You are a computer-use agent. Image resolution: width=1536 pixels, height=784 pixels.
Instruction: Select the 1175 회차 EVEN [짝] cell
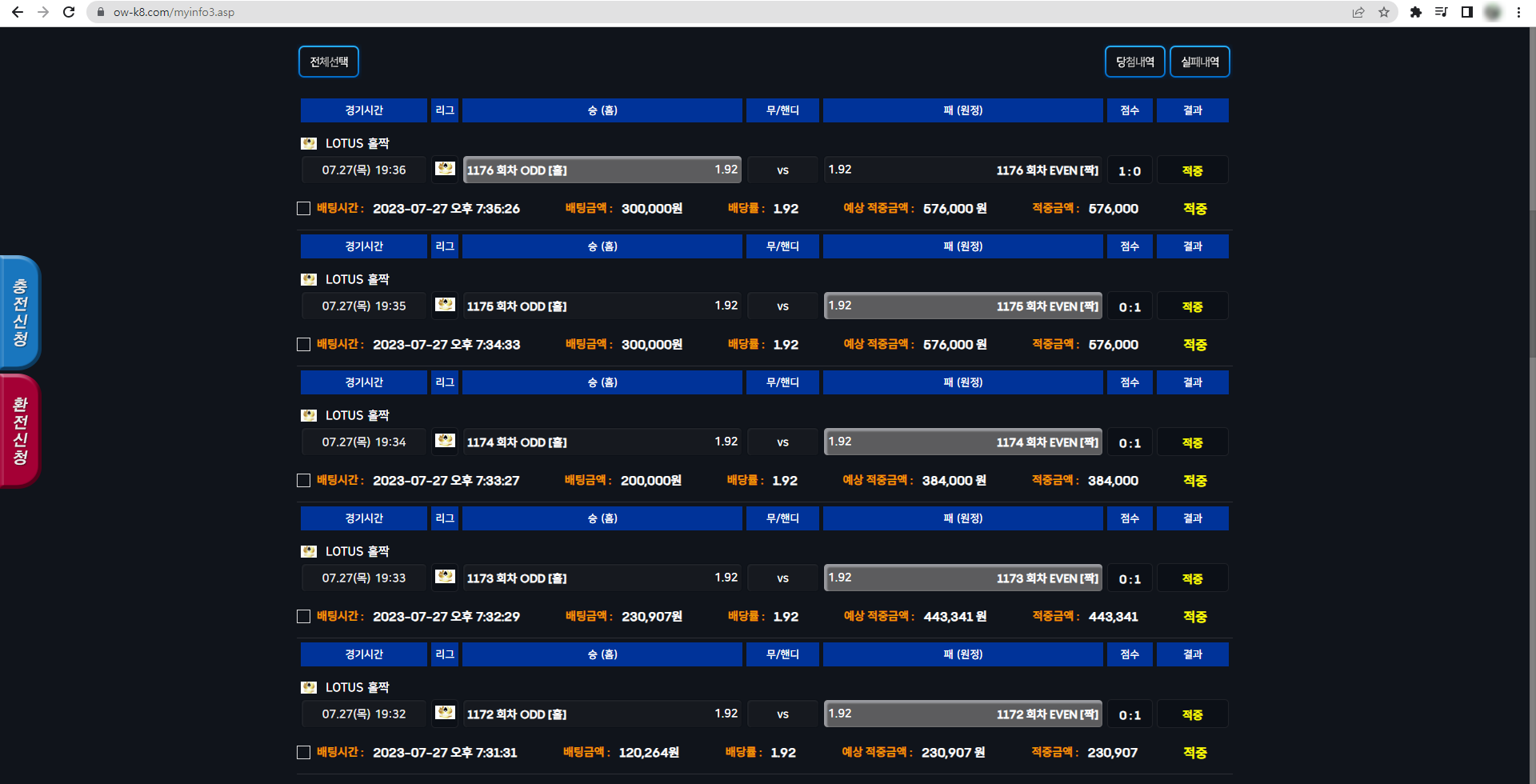pos(963,306)
